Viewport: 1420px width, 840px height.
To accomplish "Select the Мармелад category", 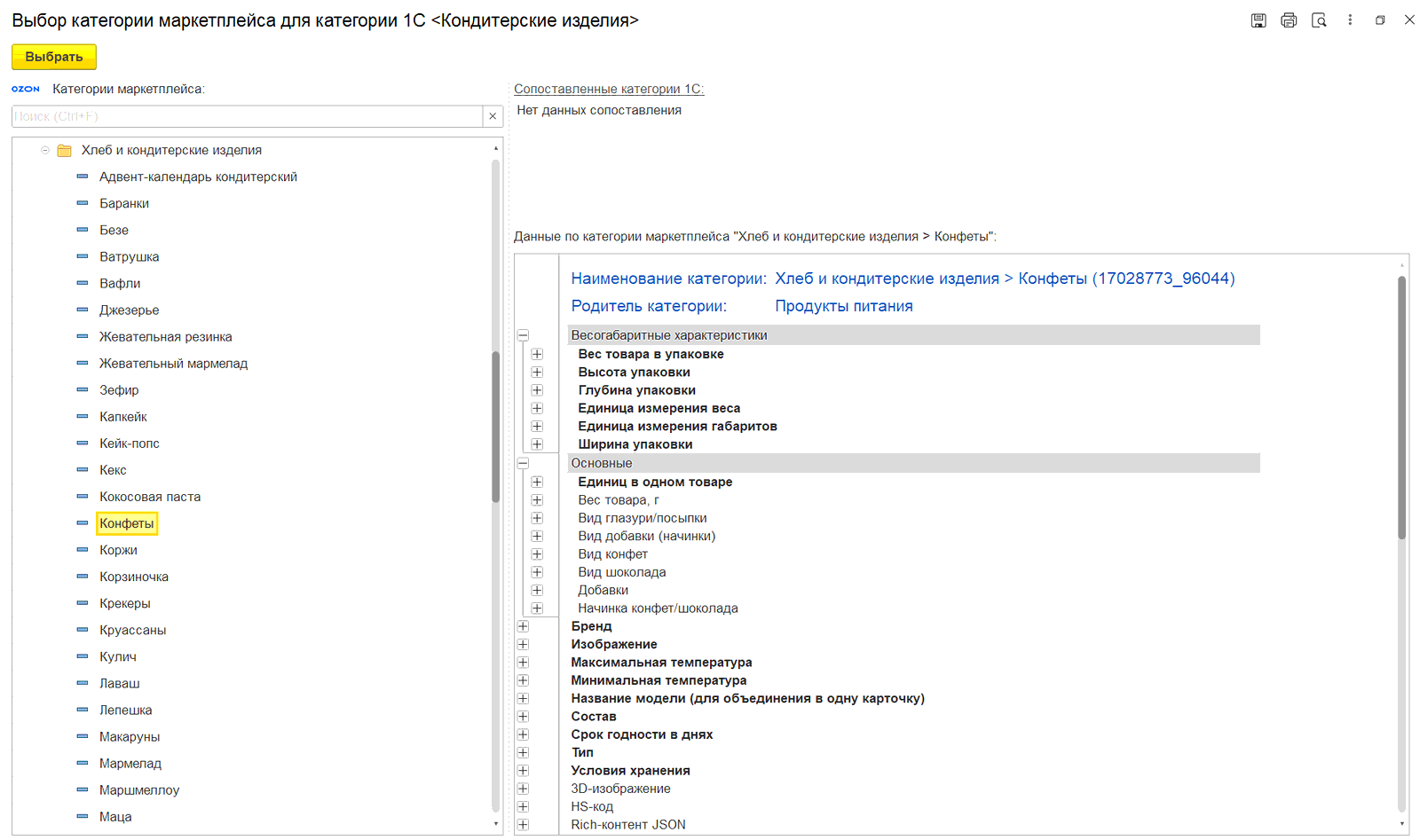I will (x=130, y=763).
